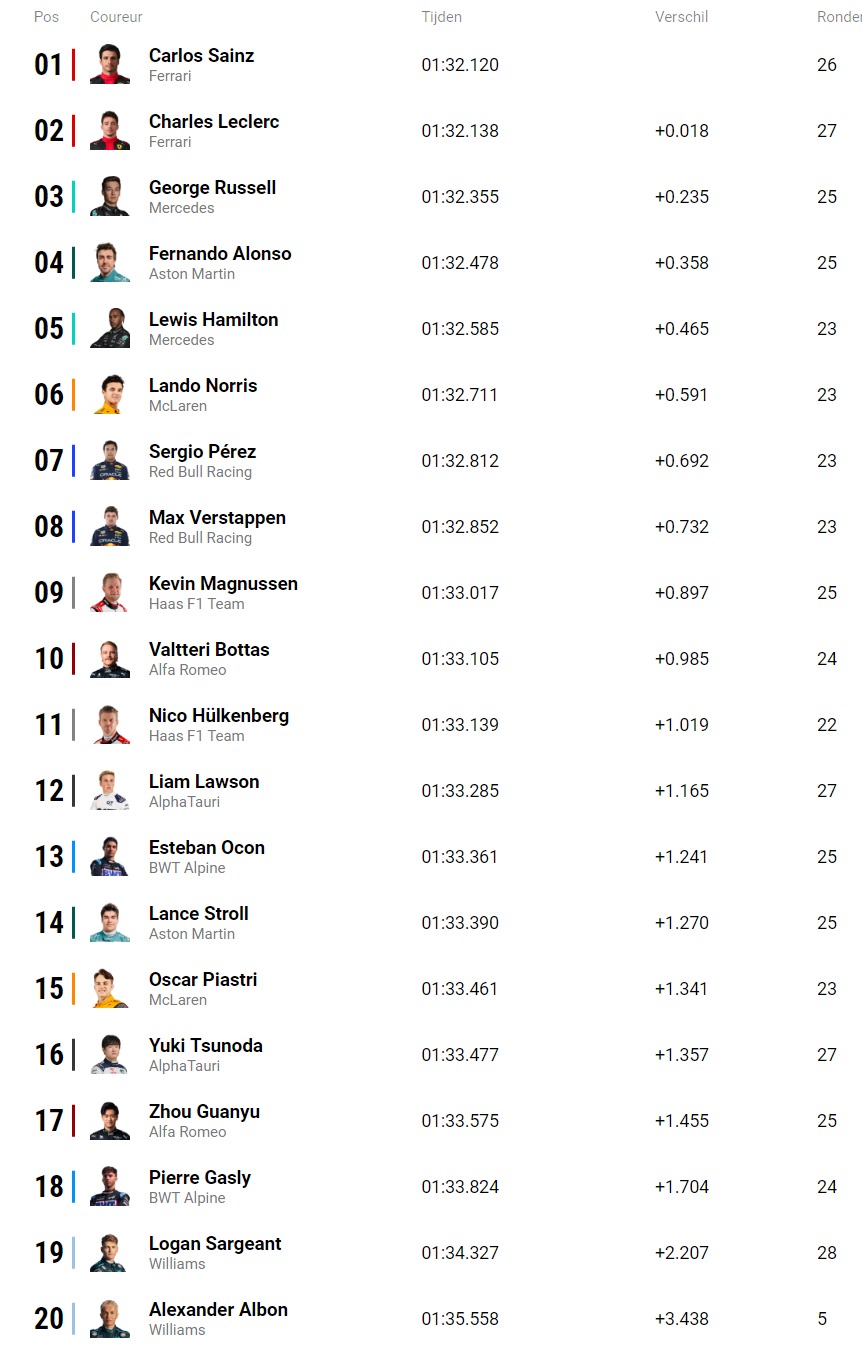
Task: Click the Tijden column header
Action: pos(441,17)
